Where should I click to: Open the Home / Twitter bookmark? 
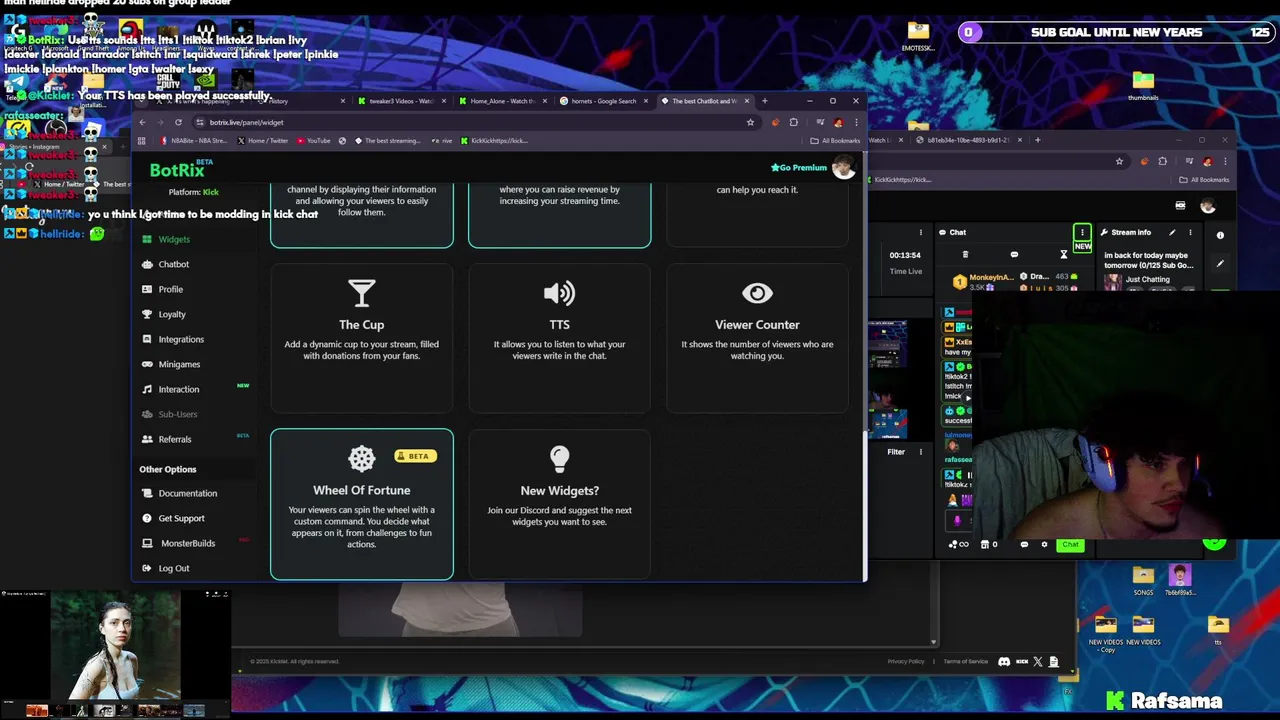tap(264, 141)
